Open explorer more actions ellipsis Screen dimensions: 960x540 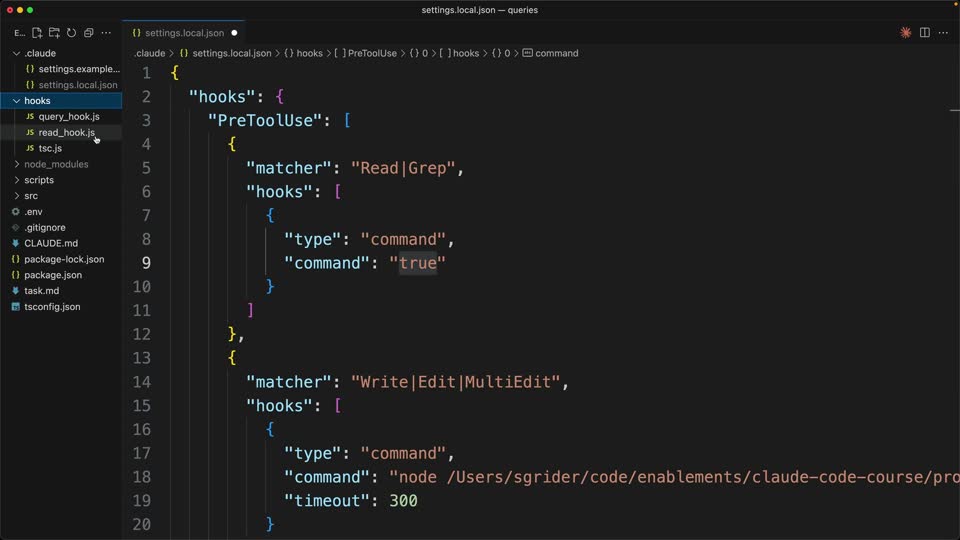[106, 32]
